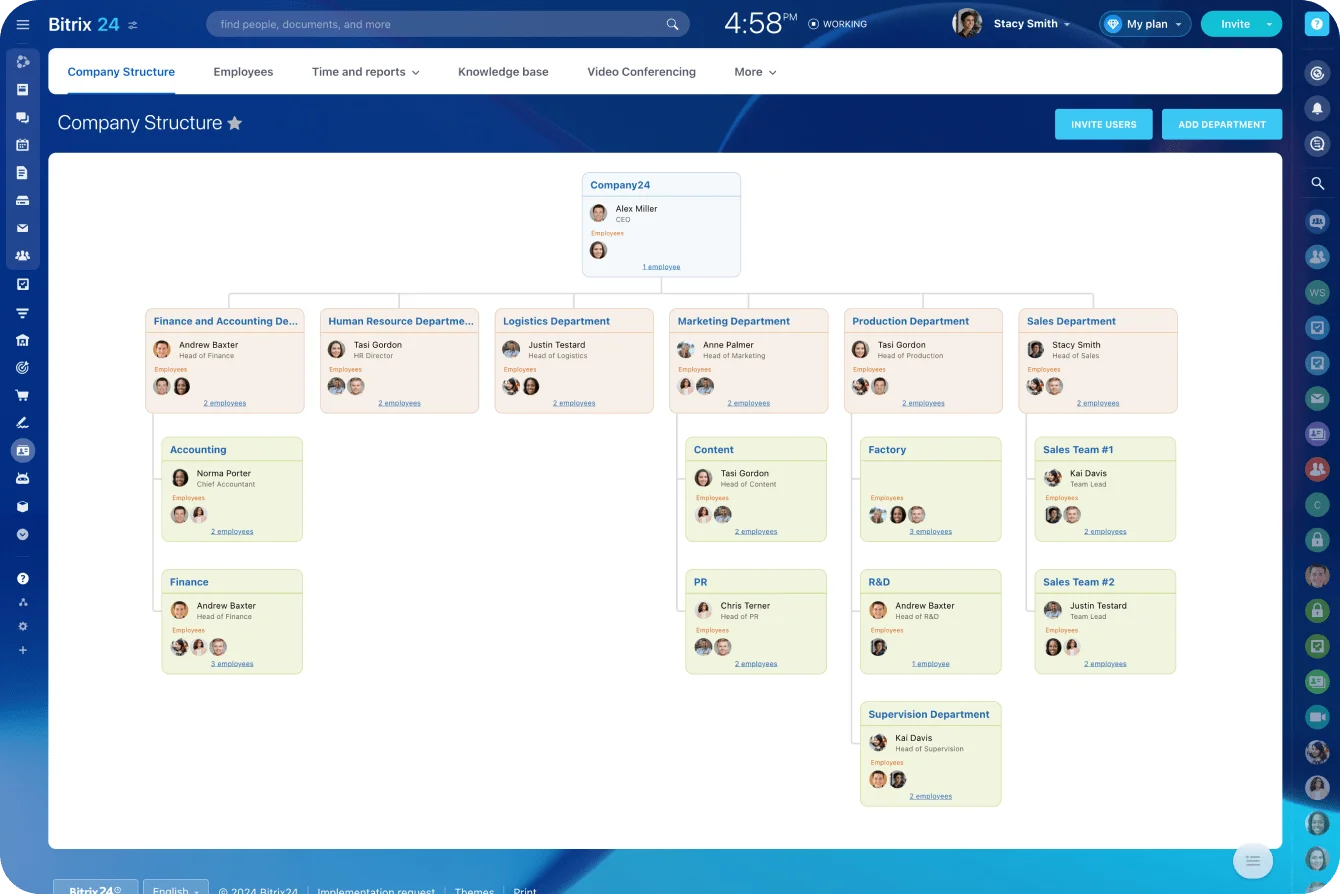
Task: Click Norma Porter's name in Accounting card
Action: [x=224, y=474]
